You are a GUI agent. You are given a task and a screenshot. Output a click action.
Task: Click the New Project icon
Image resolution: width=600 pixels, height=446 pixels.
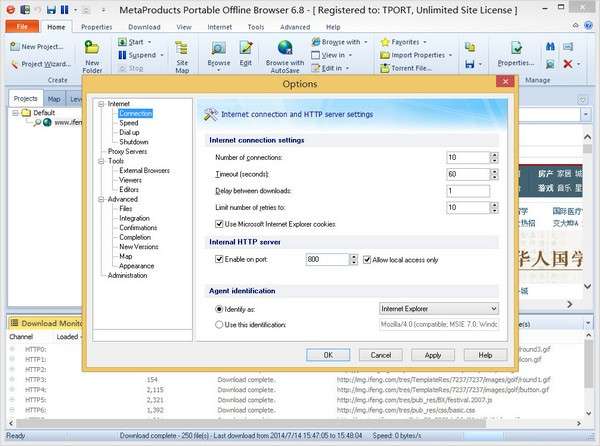(15, 46)
